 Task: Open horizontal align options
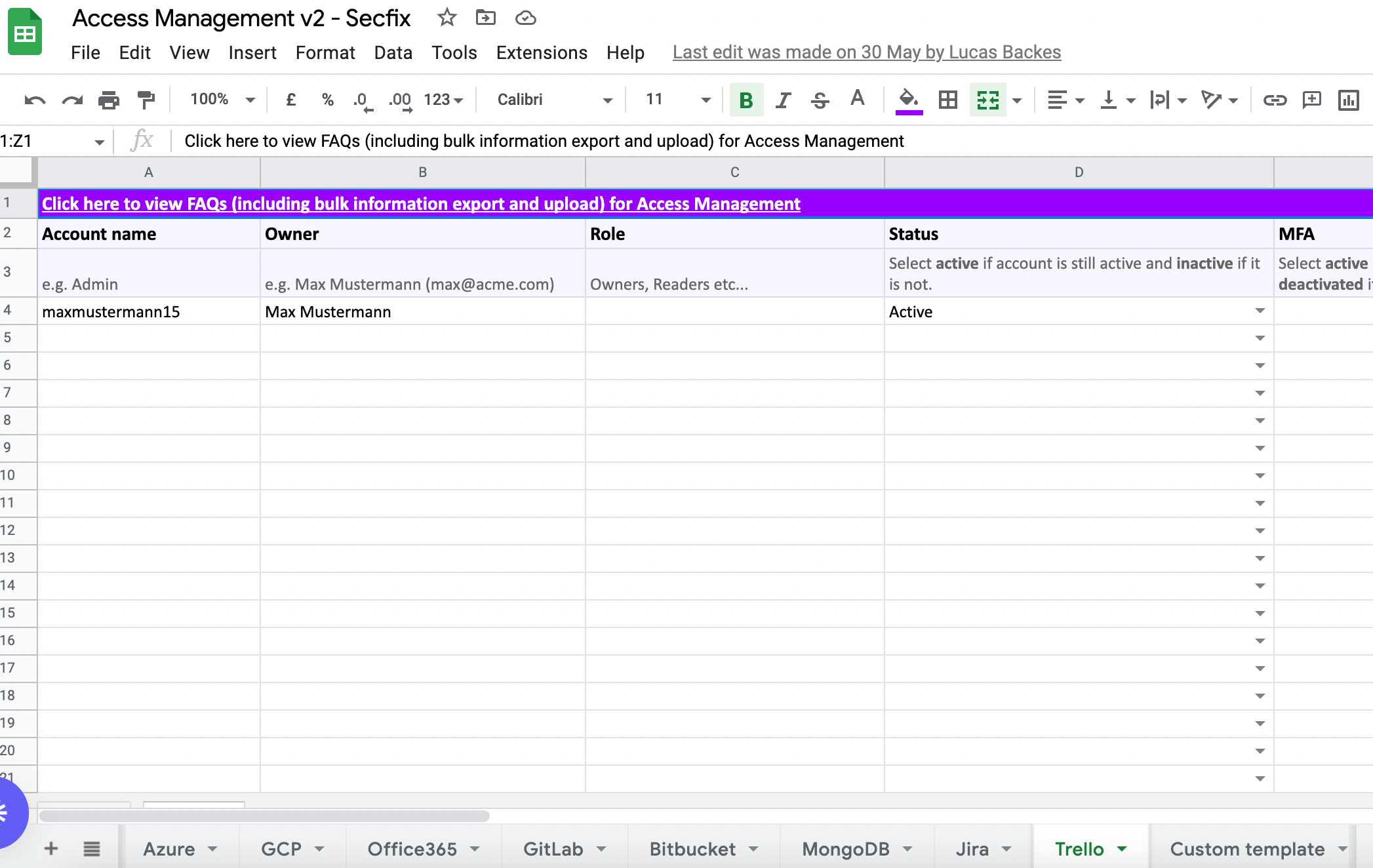tap(1065, 100)
